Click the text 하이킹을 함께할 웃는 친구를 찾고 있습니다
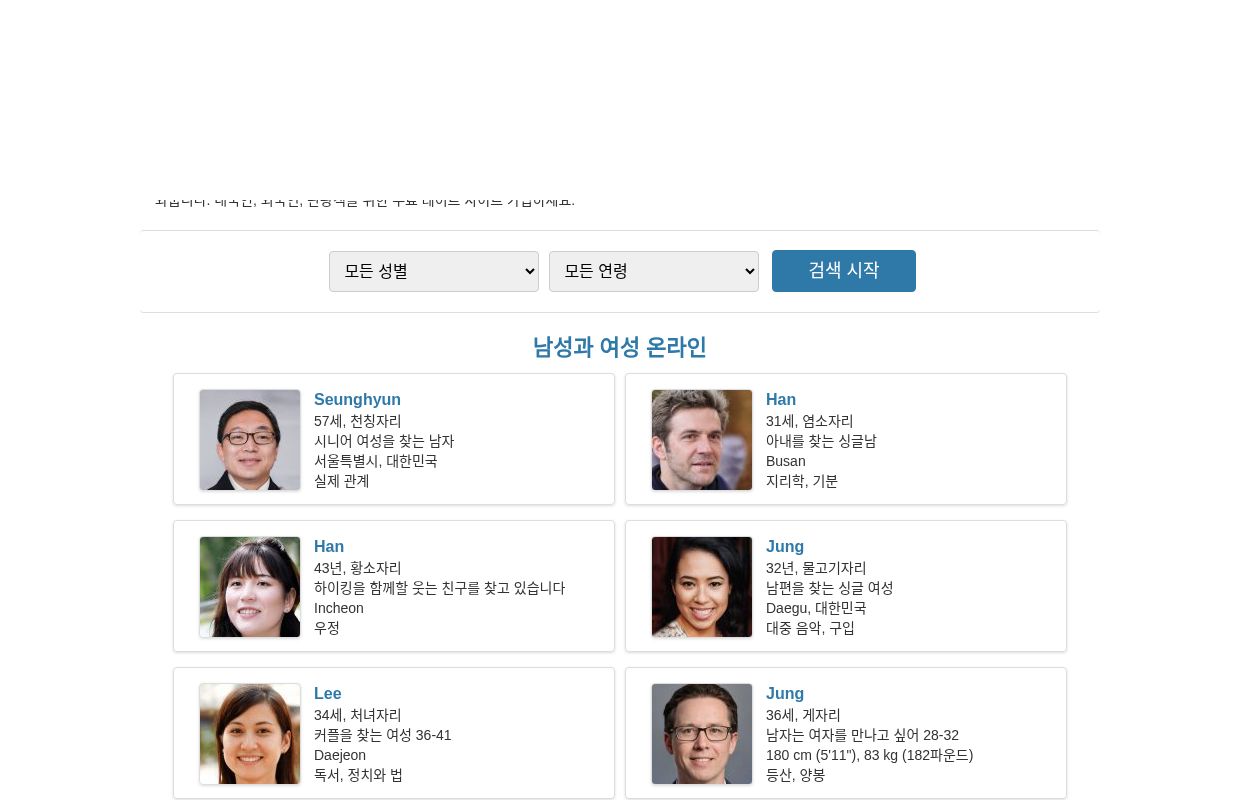The image size is (1240, 800). [x=440, y=588]
